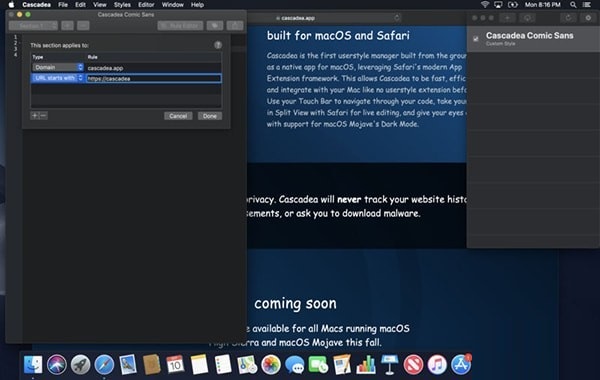This screenshot has width=600, height=380.
Task: Open Safari from the Dock
Action: [x=104, y=364]
